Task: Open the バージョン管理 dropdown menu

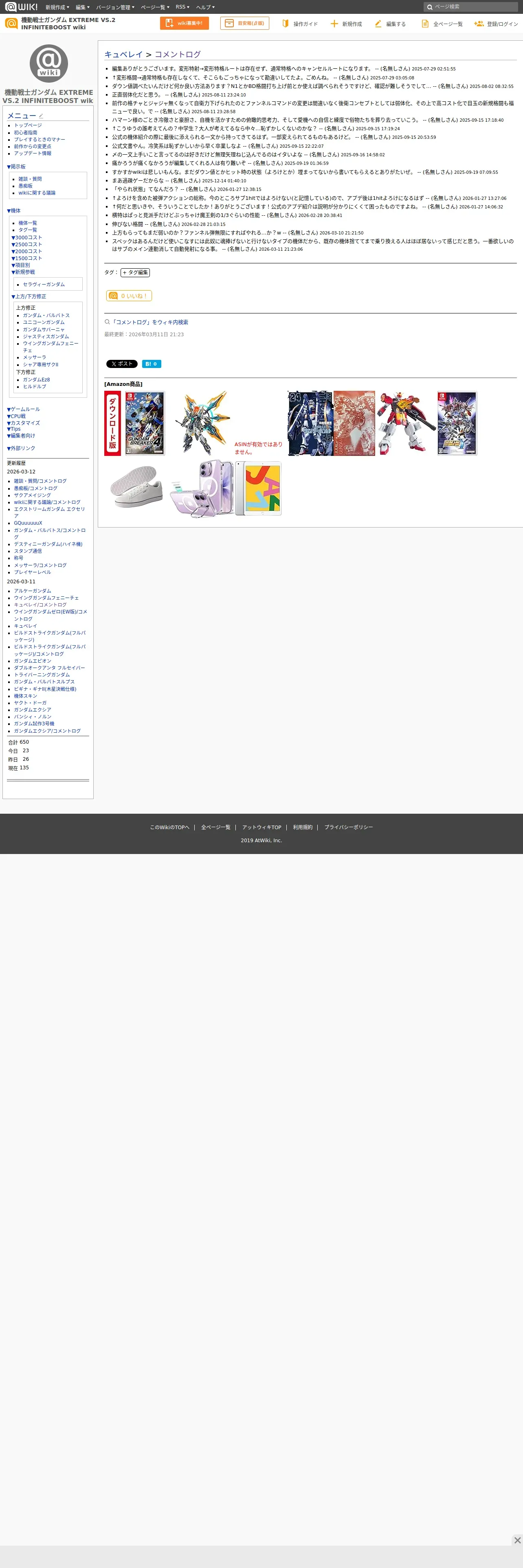Action: point(115,7)
